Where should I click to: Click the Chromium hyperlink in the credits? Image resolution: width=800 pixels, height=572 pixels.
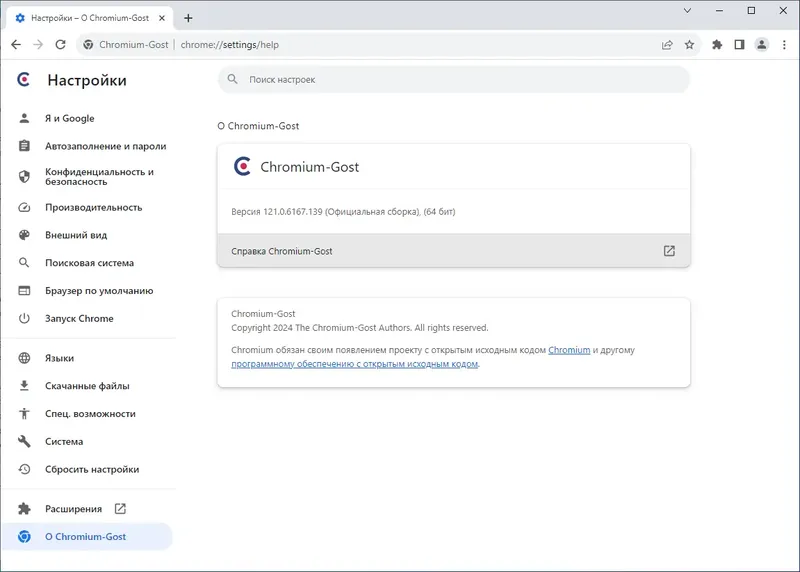pyautogui.click(x=569, y=351)
